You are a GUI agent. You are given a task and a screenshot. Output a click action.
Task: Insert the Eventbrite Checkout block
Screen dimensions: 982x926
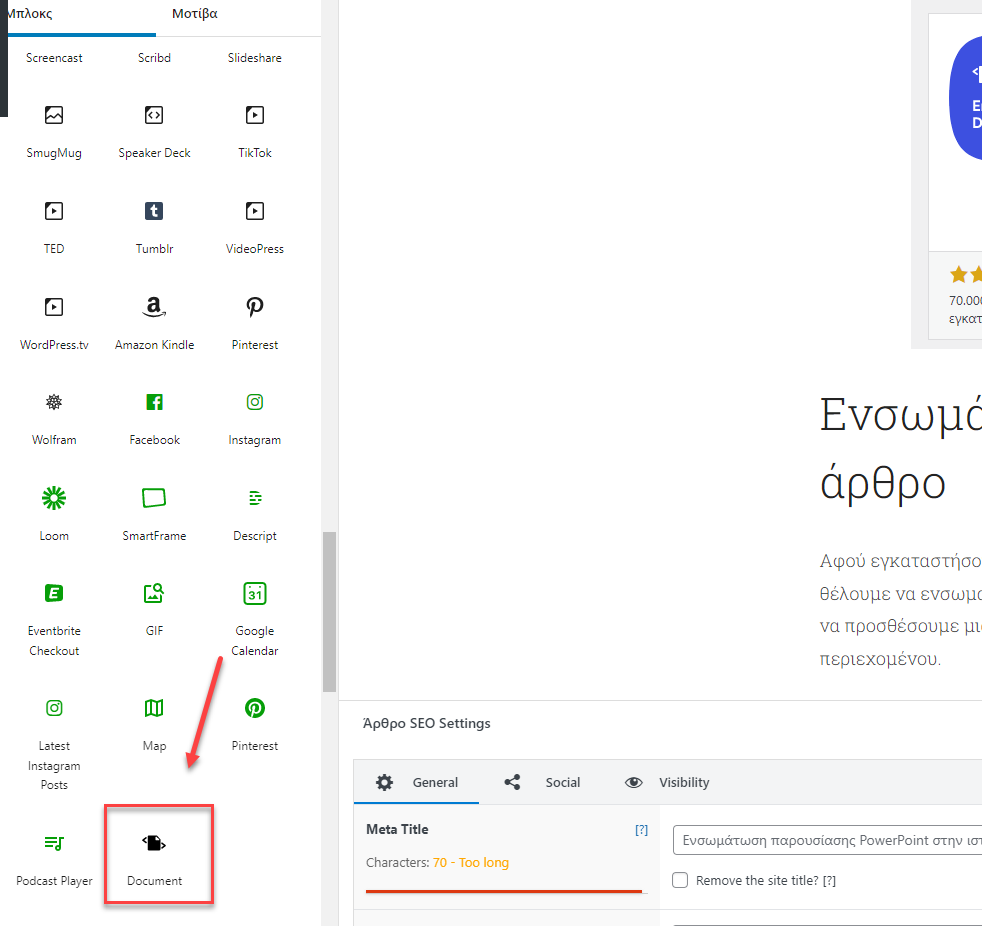pos(54,620)
